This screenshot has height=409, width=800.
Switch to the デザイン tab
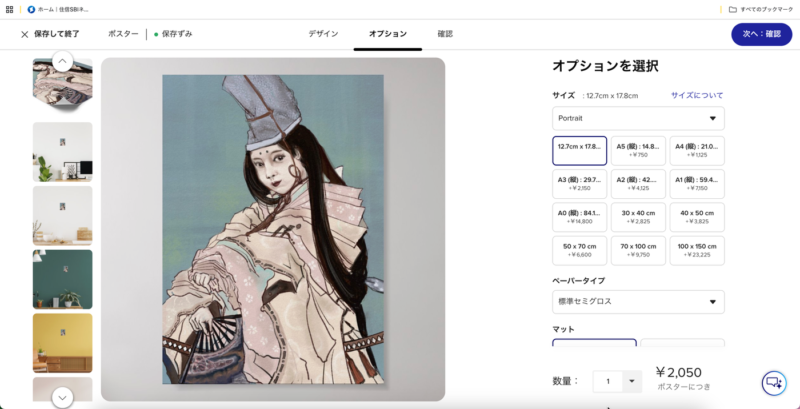(x=323, y=34)
